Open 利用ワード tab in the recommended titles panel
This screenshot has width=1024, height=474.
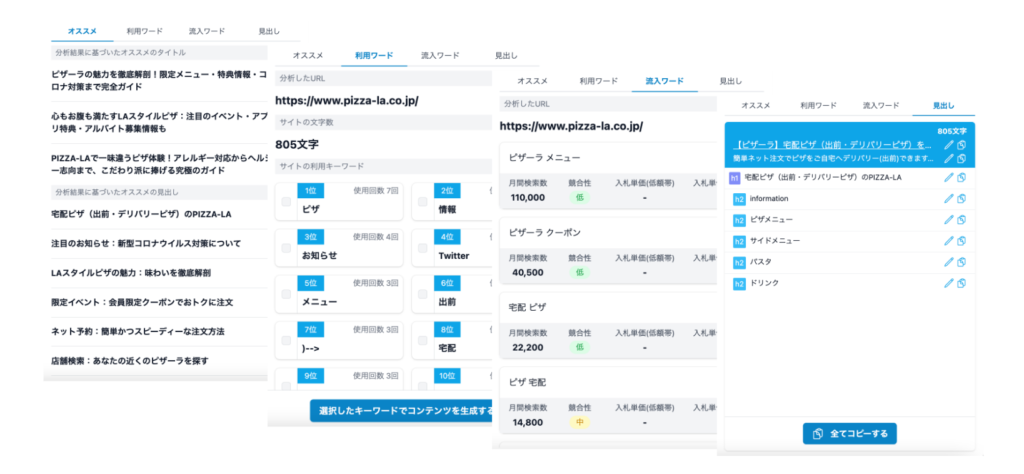coord(144,31)
